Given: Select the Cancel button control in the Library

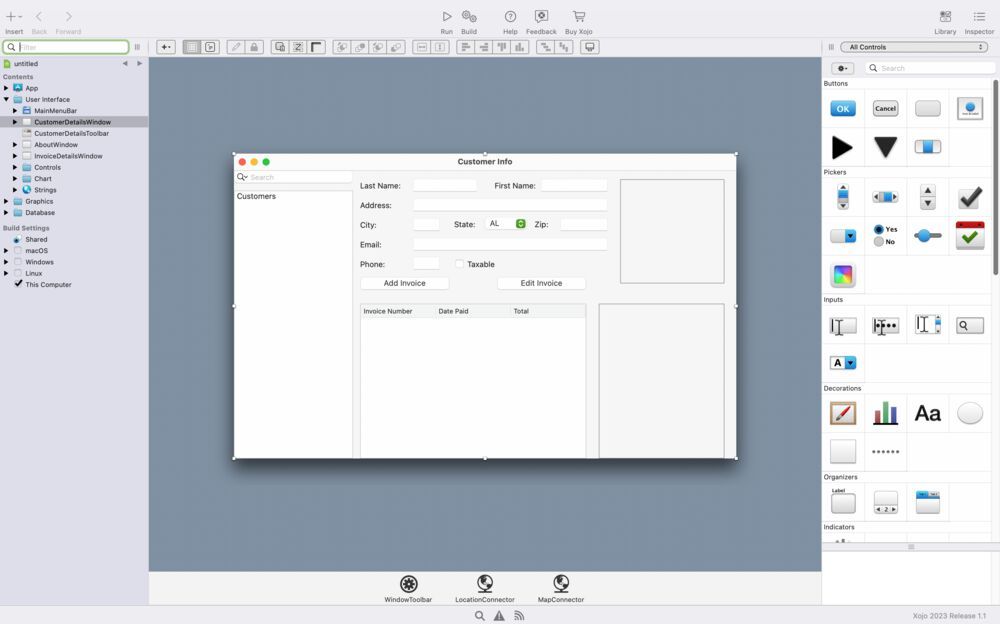Looking at the screenshot, I should point(885,108).
